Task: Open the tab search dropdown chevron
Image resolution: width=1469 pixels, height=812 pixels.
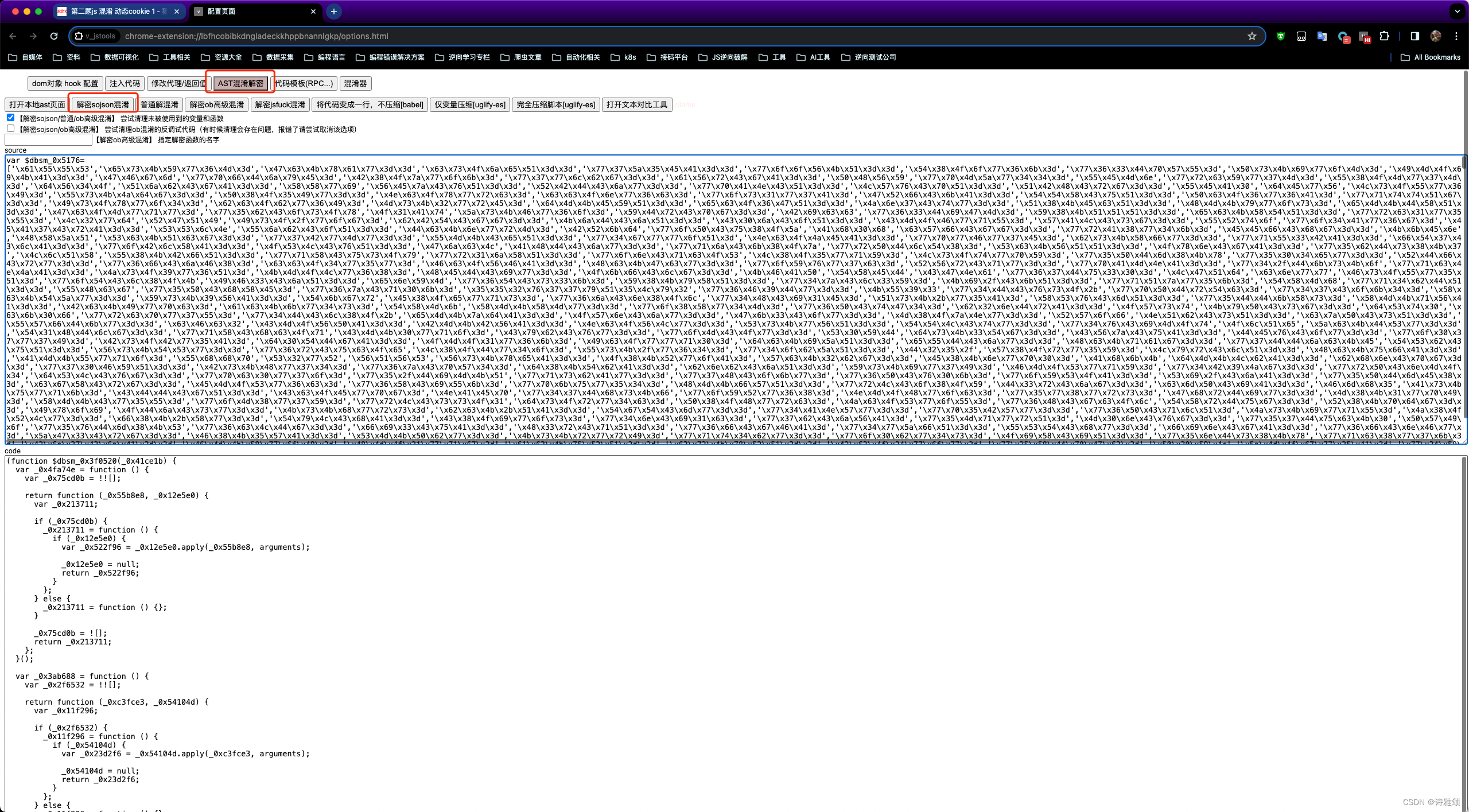Action: 1456,11
